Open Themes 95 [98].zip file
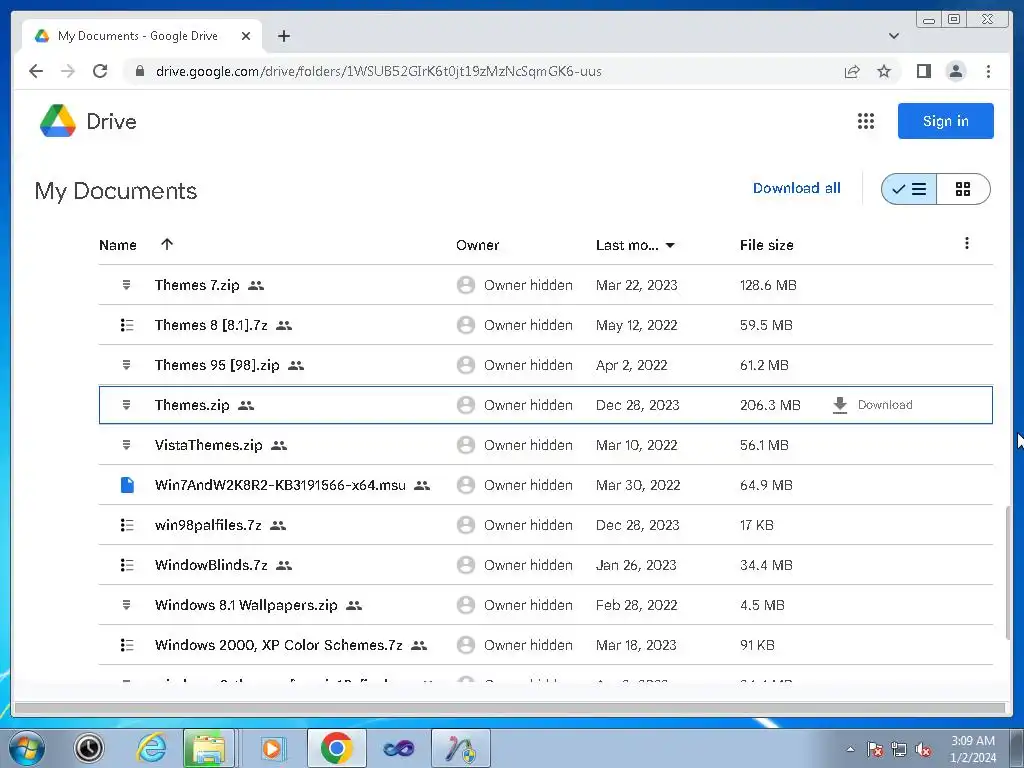This screenshot has width=1024, height=768. point(217,365)
